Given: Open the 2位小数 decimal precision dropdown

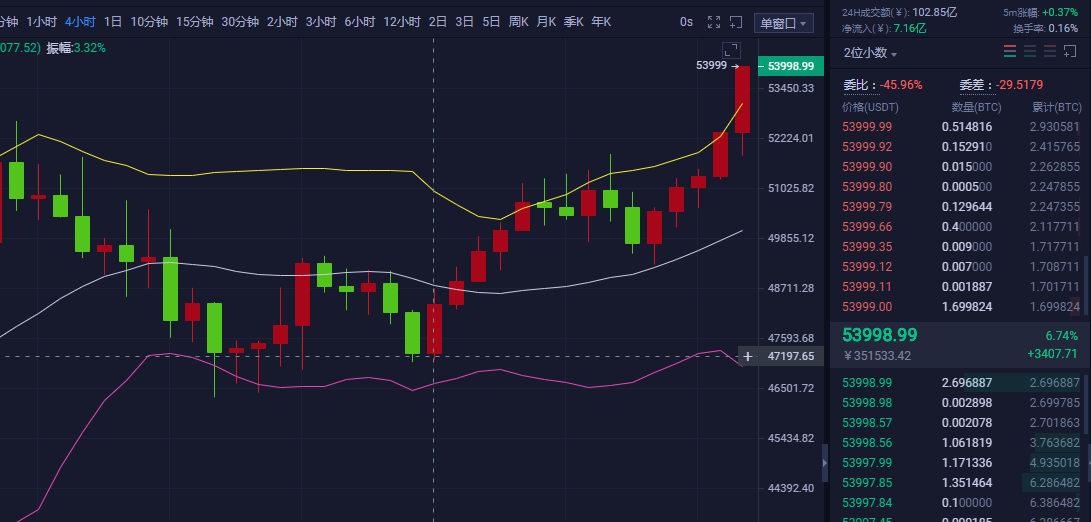Looking at the screenshot, I should click(870, 53).
